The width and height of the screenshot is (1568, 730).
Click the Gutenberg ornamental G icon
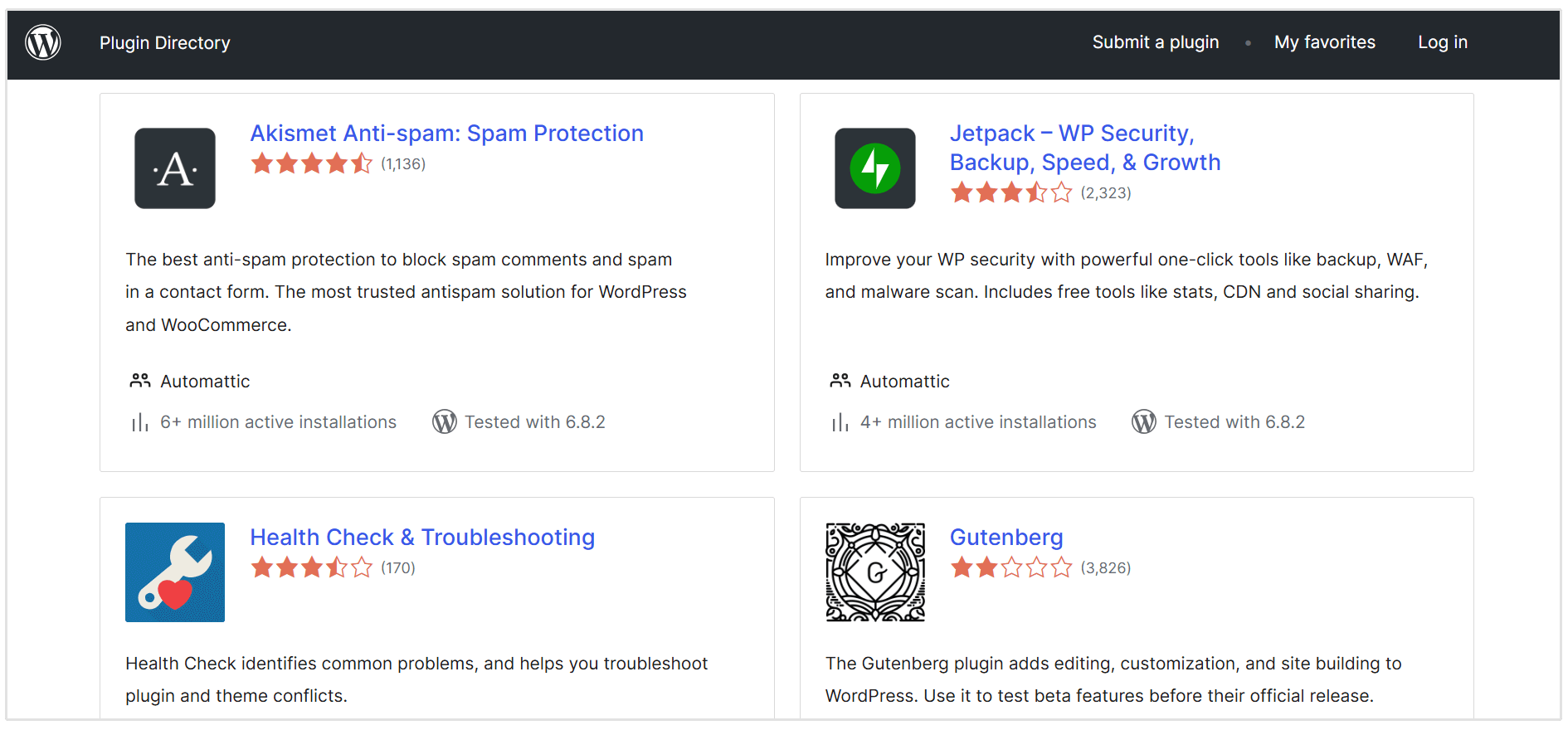click(x=874, y=572)
